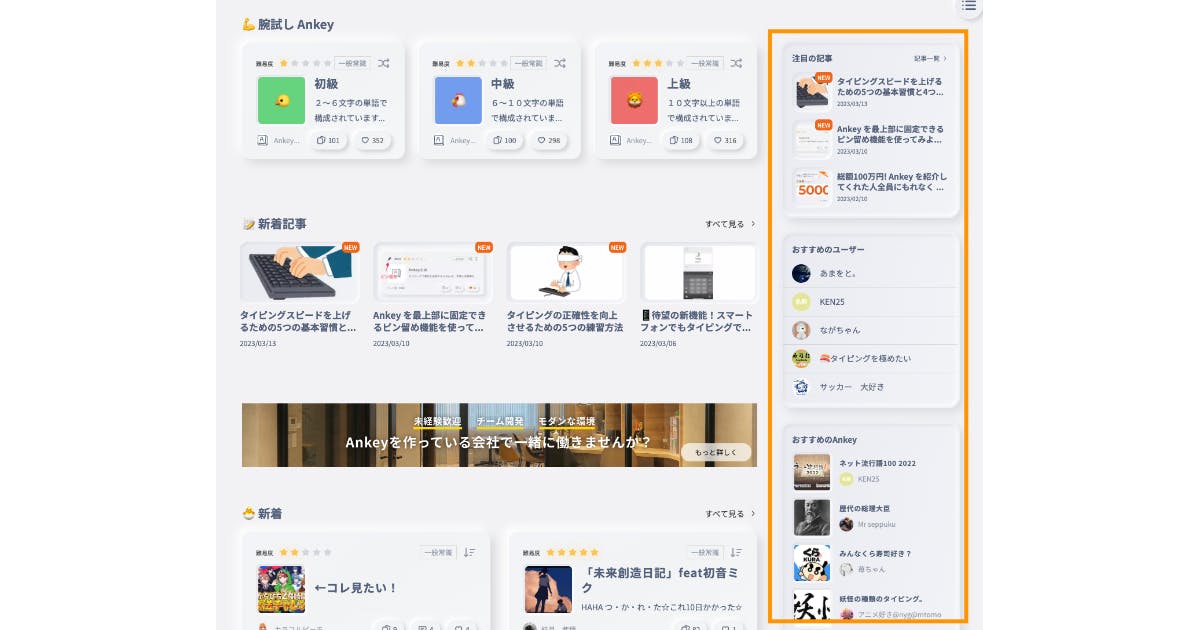Click the shuffle icon on the 上級 card
Screen dimensions: 1200x630
click(x=736, y=63)
